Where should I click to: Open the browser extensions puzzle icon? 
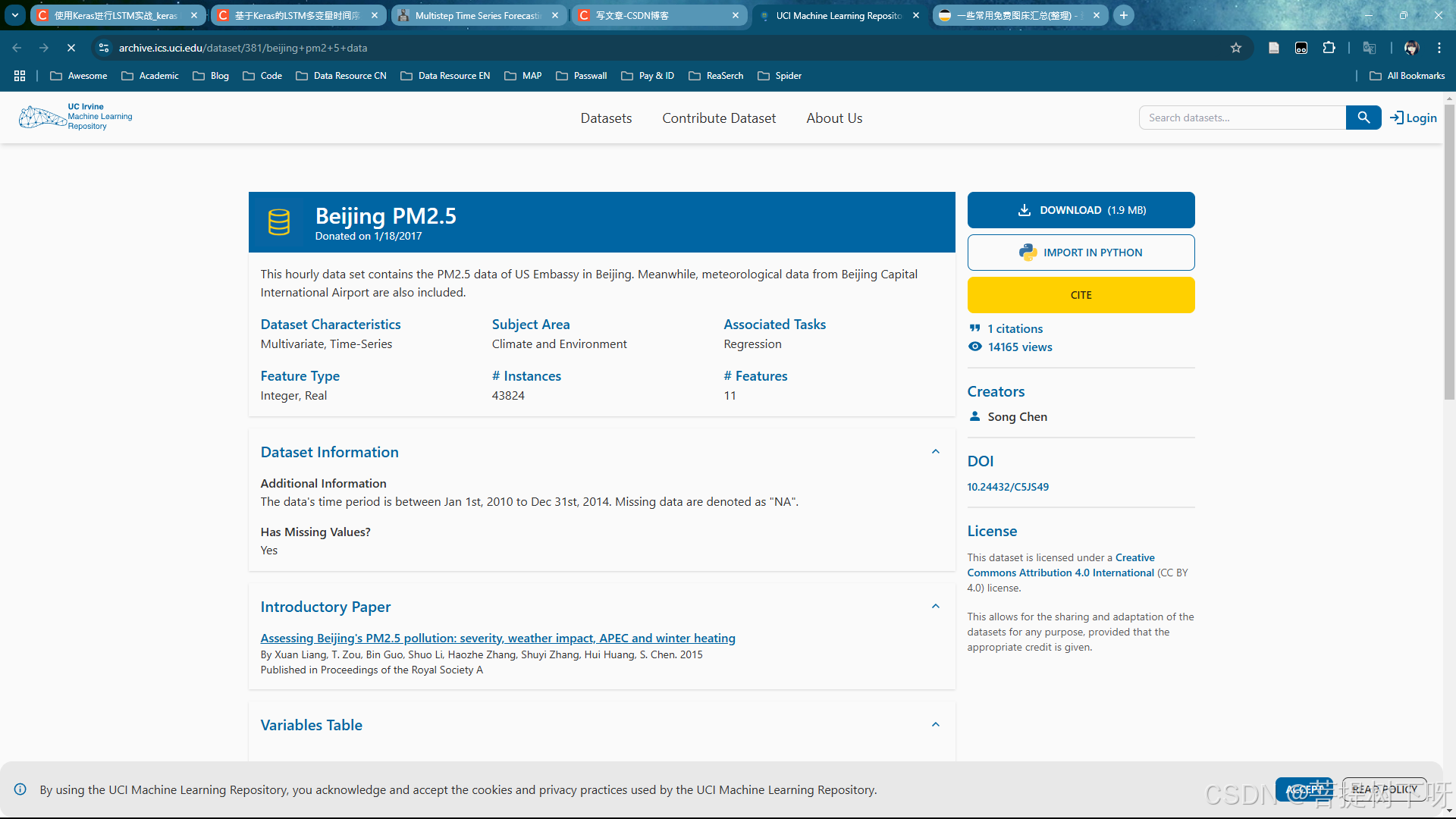tap(1329, 48)
